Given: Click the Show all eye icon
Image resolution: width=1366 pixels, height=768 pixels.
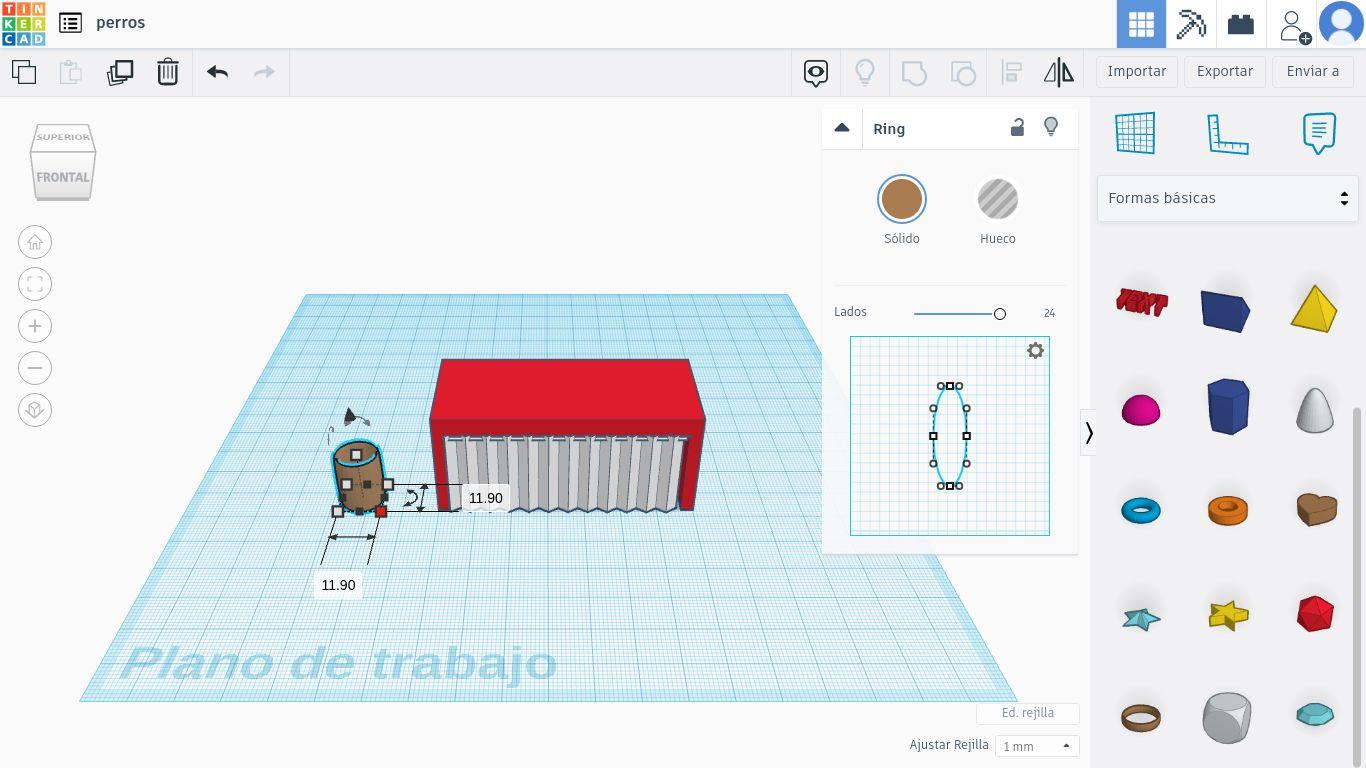Looking at the screenshot, I should [x=816, y=72].
